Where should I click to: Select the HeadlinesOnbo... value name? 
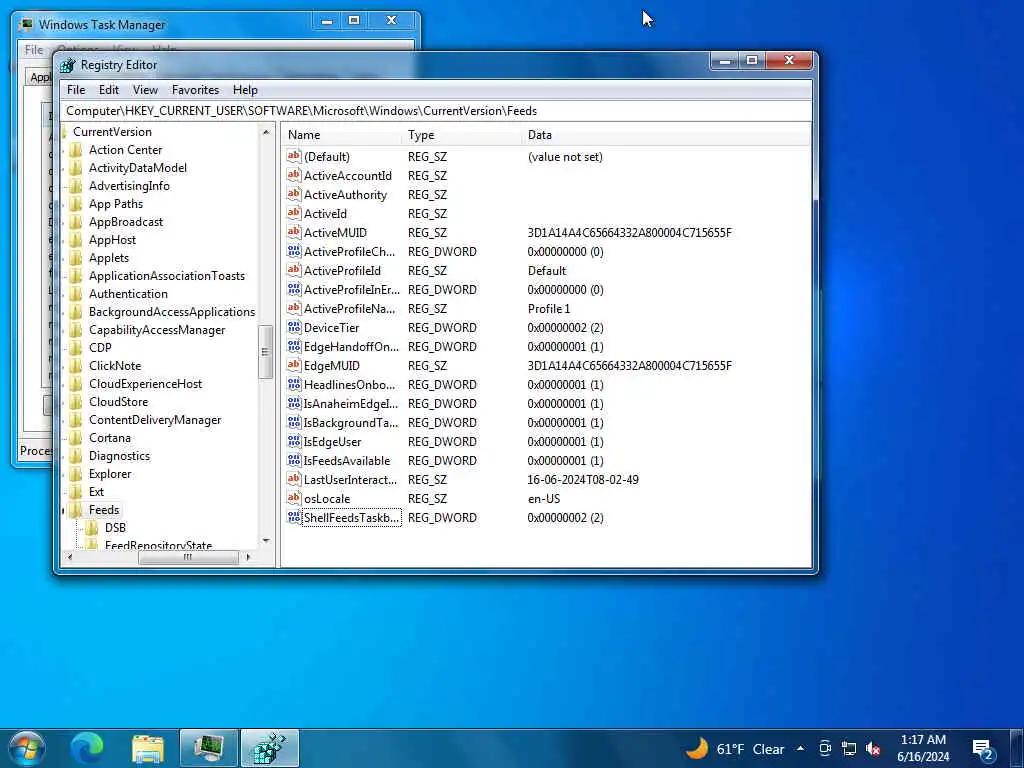(x=349, y=385)
